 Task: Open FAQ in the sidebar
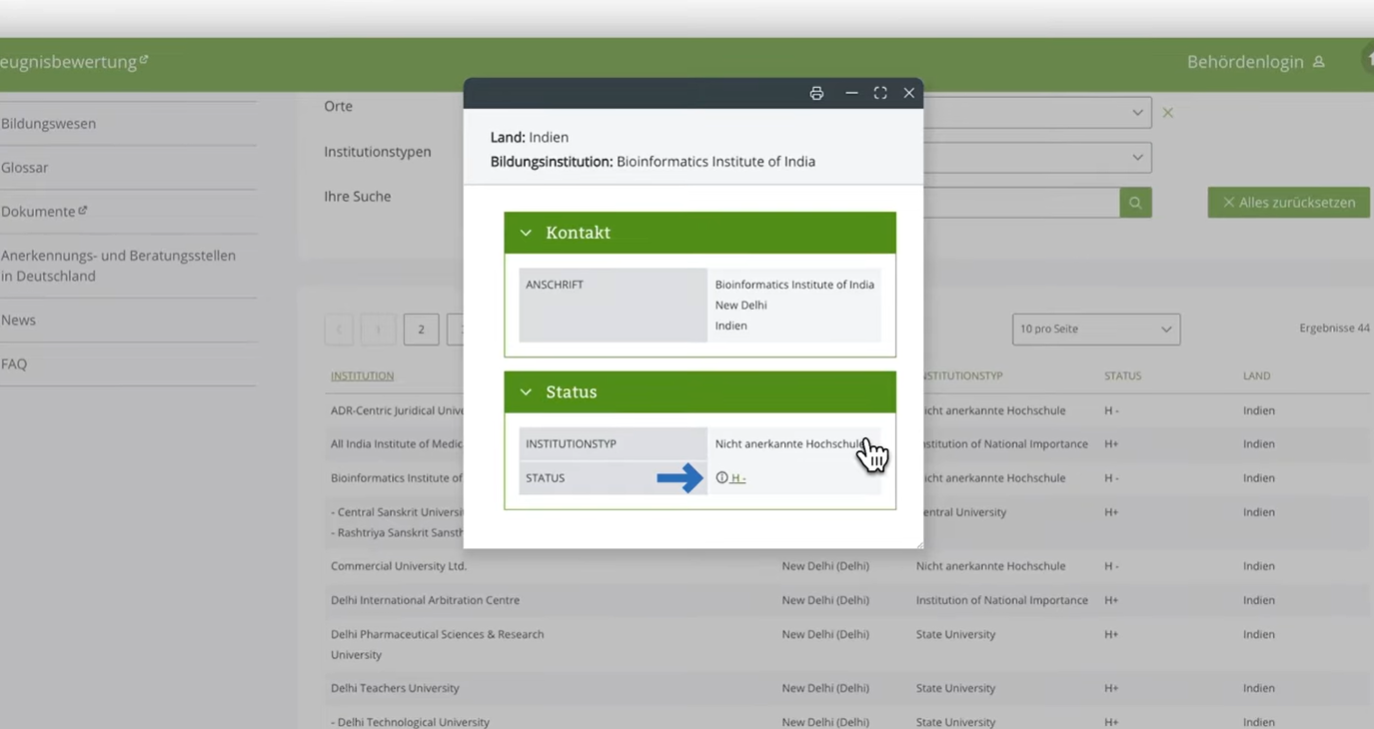(14, 364)
